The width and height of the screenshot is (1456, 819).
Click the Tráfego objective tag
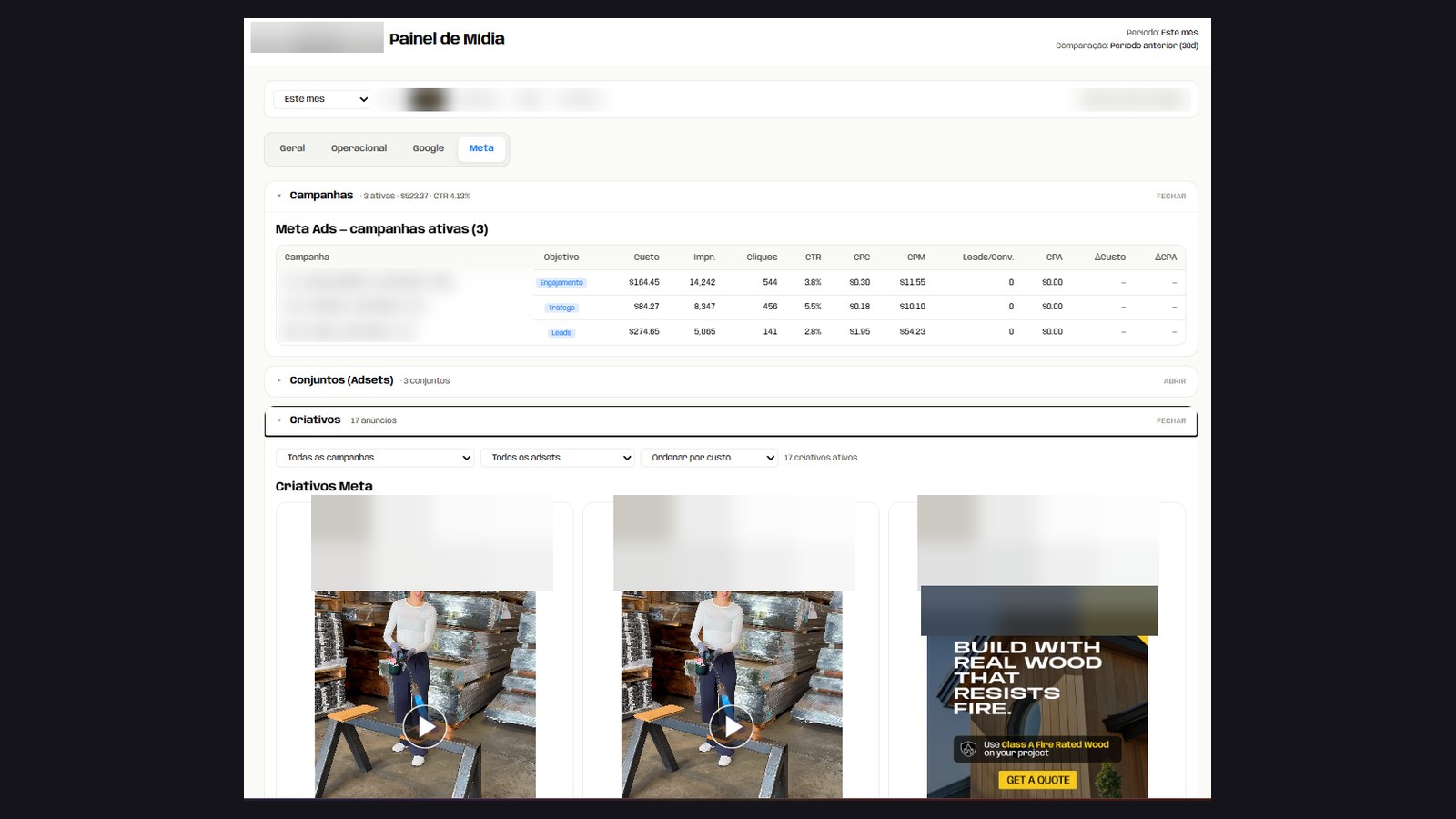coord(561,308)
